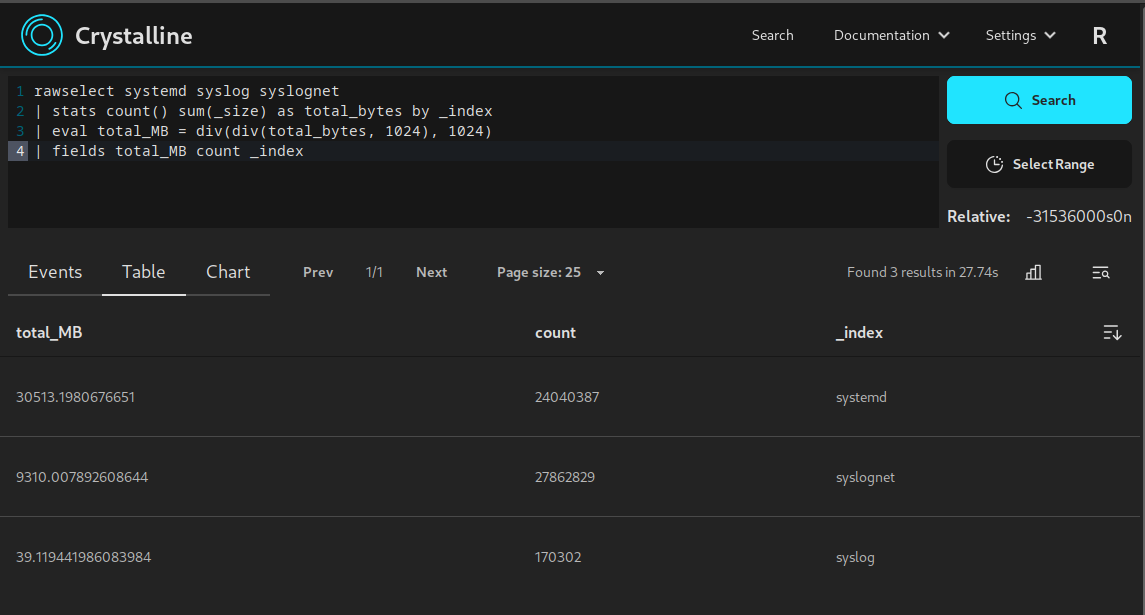Open the Search nav item
This screenshot has width=1145, height=615.
[x=773, y=35]
